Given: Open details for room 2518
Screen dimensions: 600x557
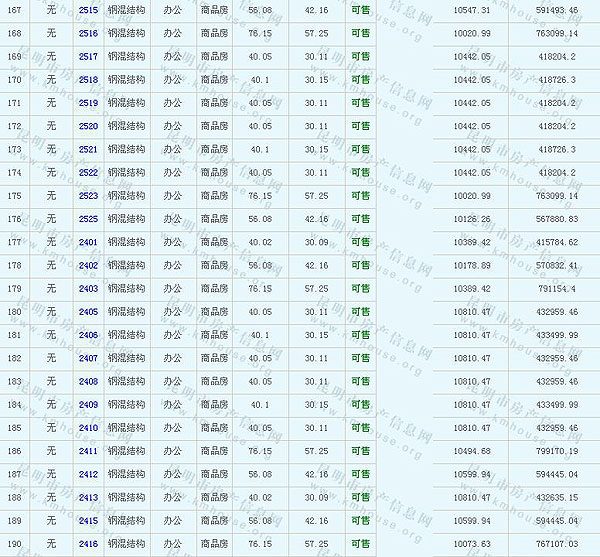Looking at the screenshot, I should 88,79.
